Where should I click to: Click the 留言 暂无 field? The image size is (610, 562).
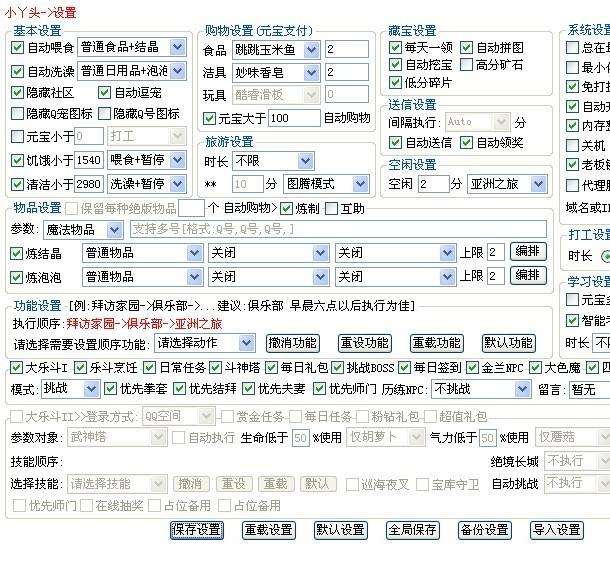click(589, 389)
